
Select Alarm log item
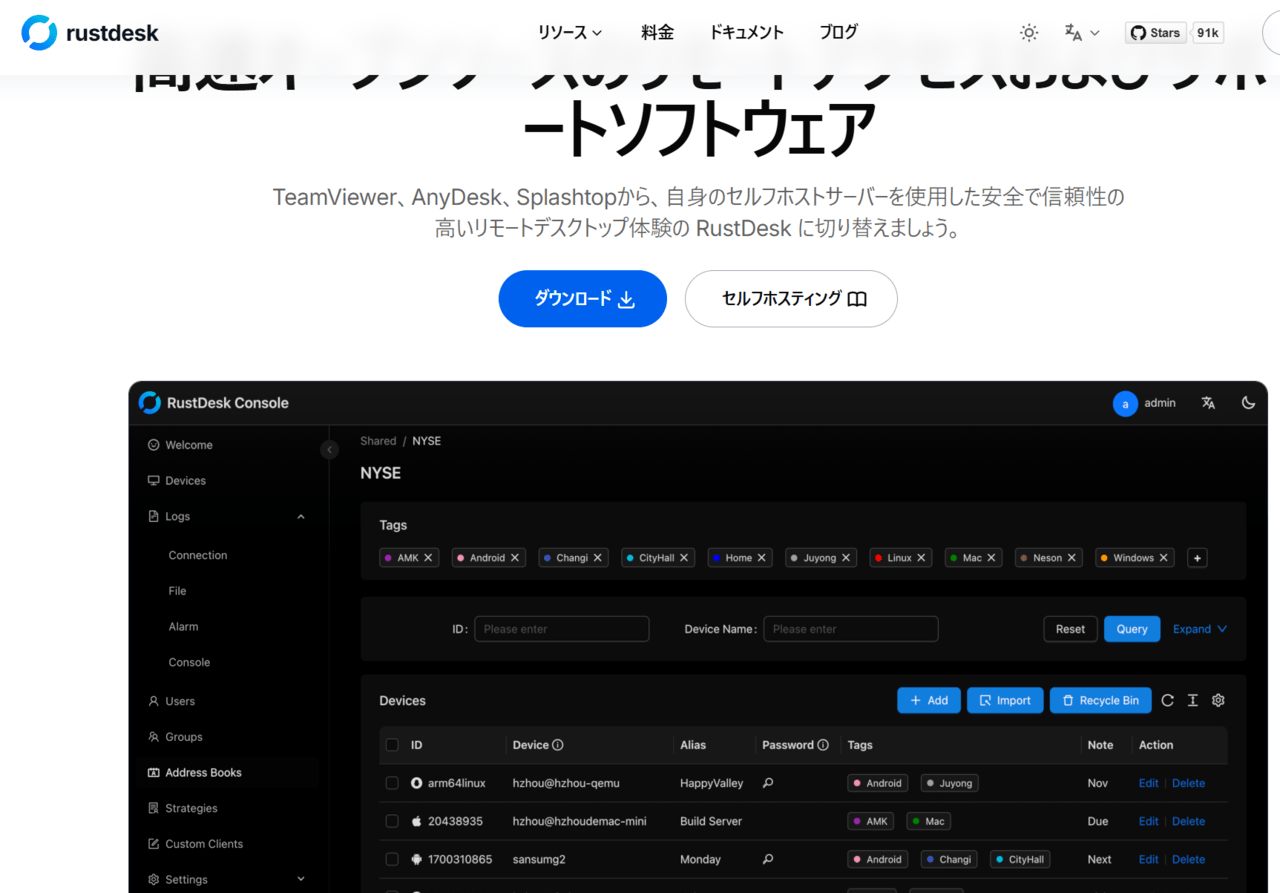pos(183,627)
